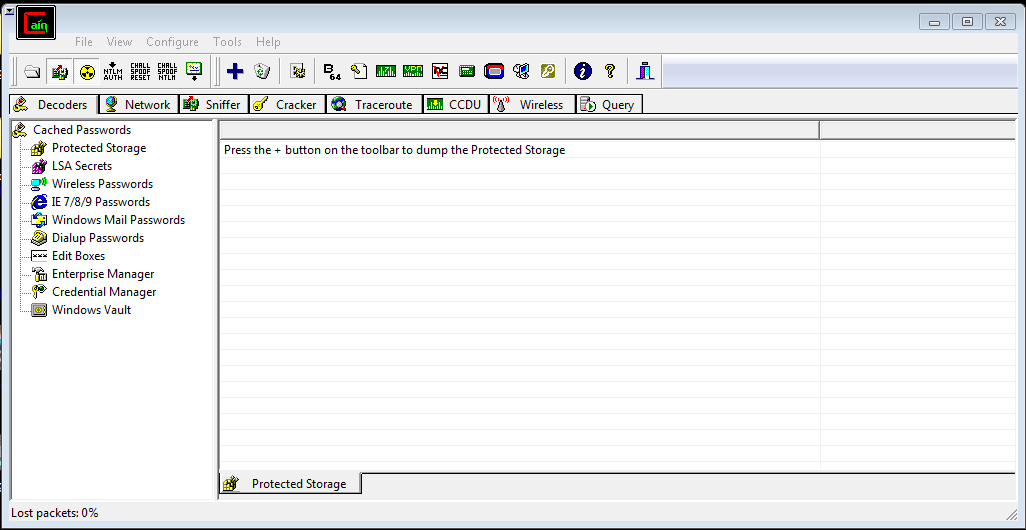1026x530 pixels.
Task: Select Edit Boxes in the tree
Action: [x=79, y=256]
